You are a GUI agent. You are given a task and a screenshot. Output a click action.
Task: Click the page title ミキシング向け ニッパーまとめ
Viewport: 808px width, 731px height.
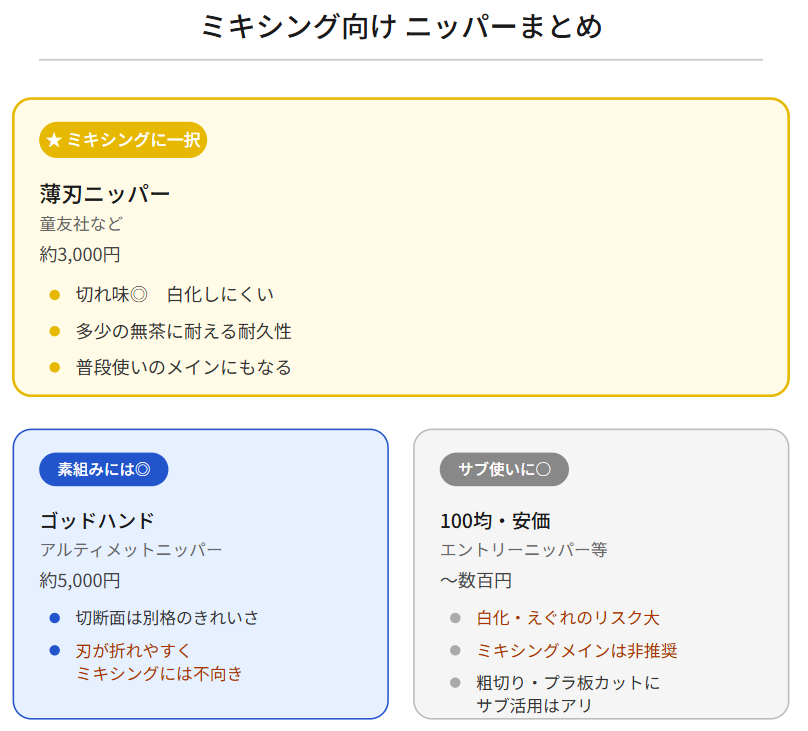tap(401, 26)
